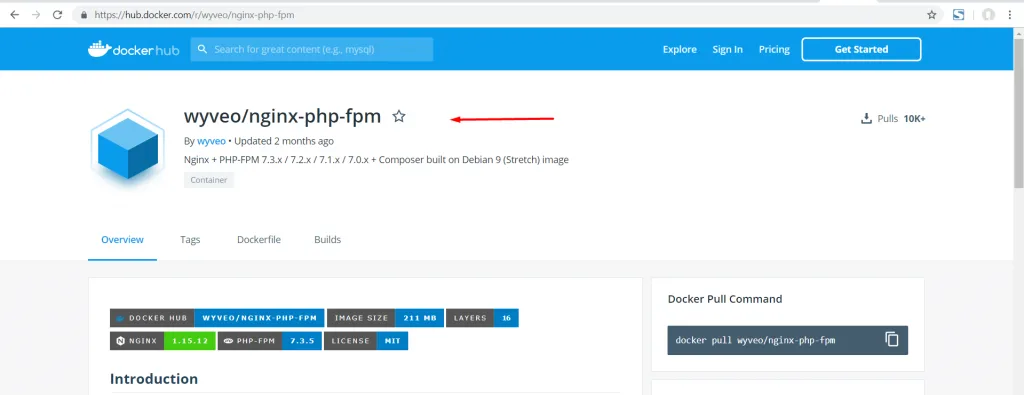Click the docker pull command text
1024x395 pixels.
tap(755, 340)
